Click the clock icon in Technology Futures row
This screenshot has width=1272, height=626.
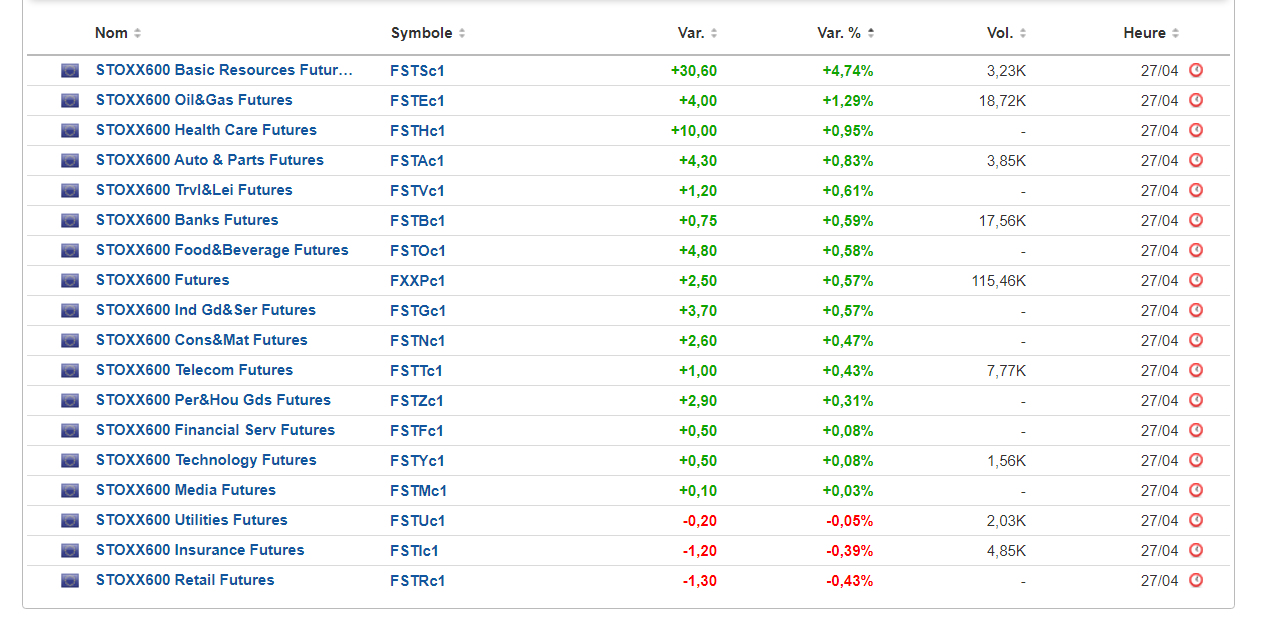pyautogui.click(x=1196, y=460)
